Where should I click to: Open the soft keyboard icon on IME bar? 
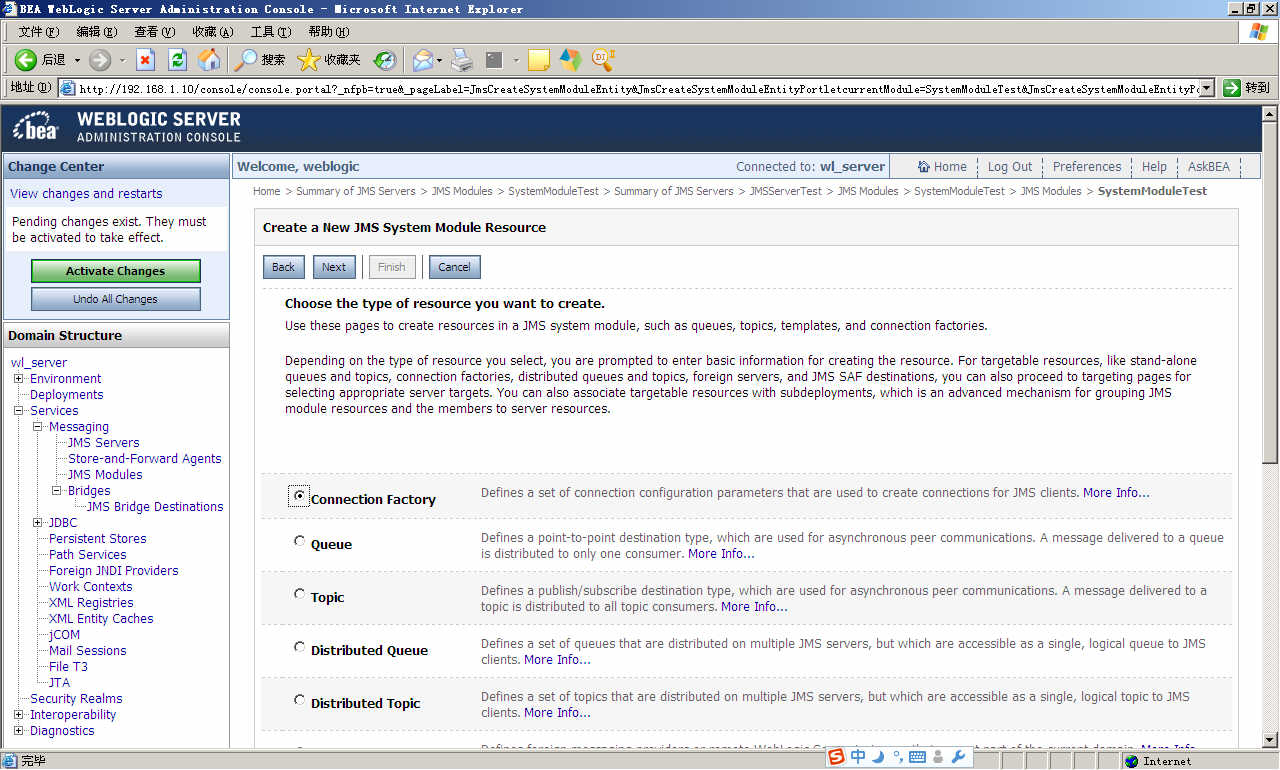[x=917, y=757]
